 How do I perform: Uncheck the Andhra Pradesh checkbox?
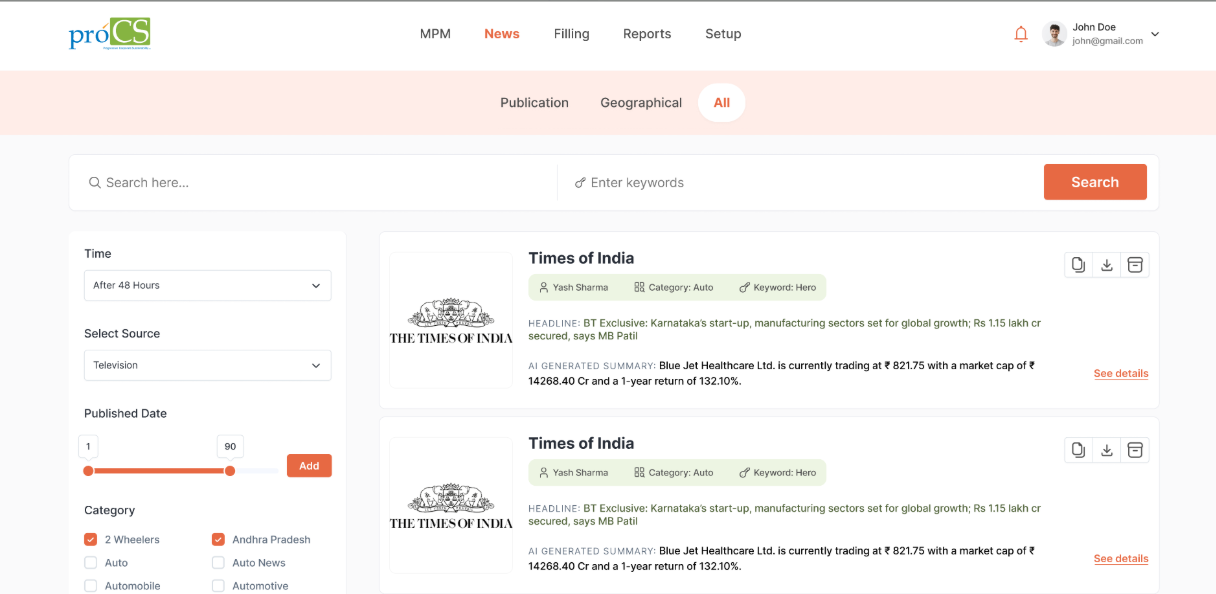[x=218, y=540]
